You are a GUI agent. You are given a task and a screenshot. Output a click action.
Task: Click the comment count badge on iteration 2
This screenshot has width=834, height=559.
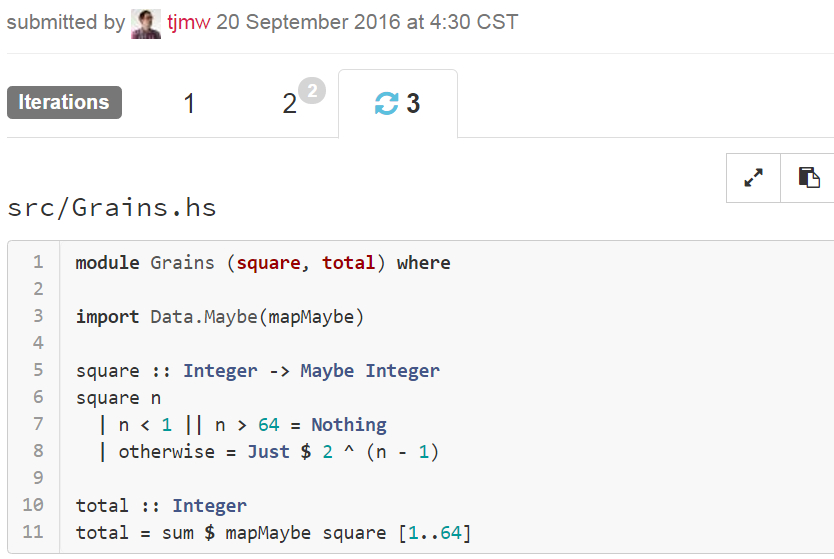pos(312,92)
